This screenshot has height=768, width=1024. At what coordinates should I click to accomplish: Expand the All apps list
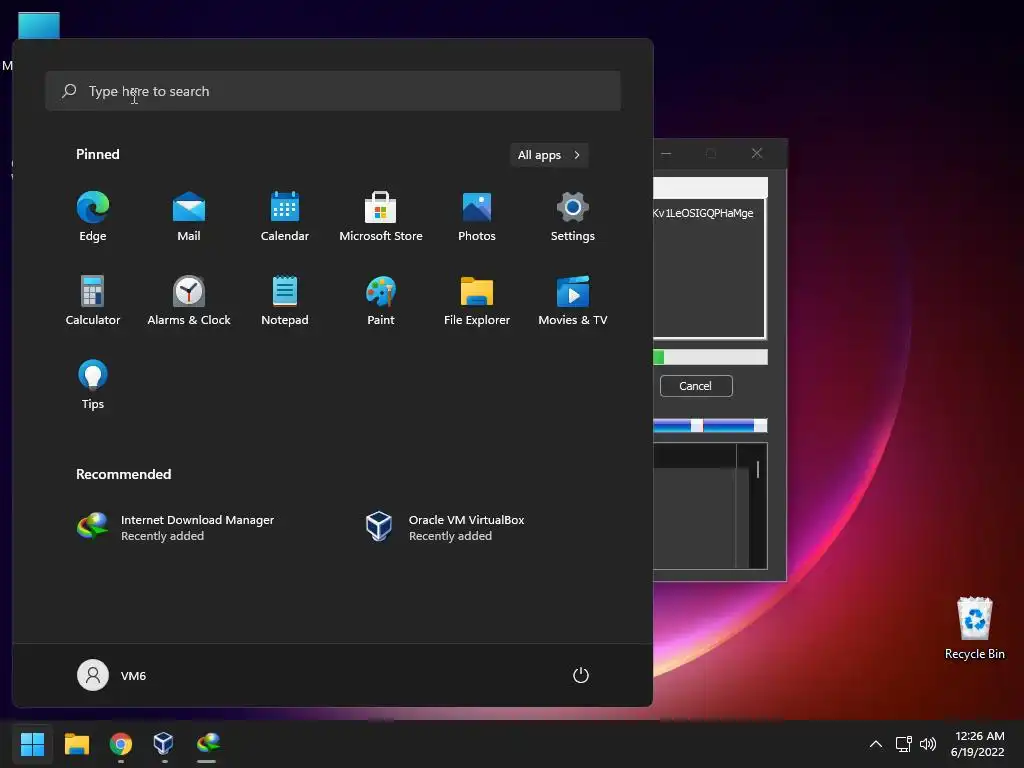click(549, 155)
